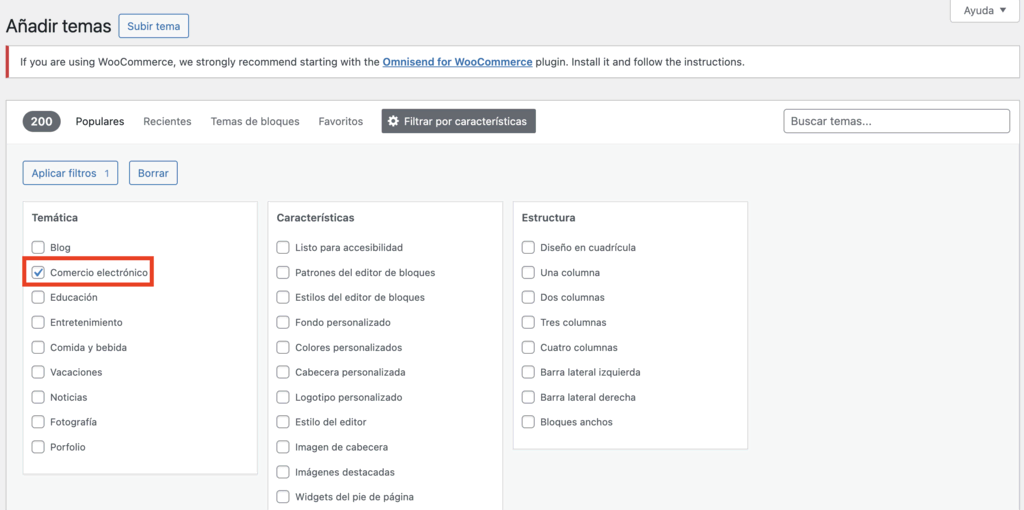Check the Fotografía theme option
This screenshot has width=1024, height=510.
39,422
